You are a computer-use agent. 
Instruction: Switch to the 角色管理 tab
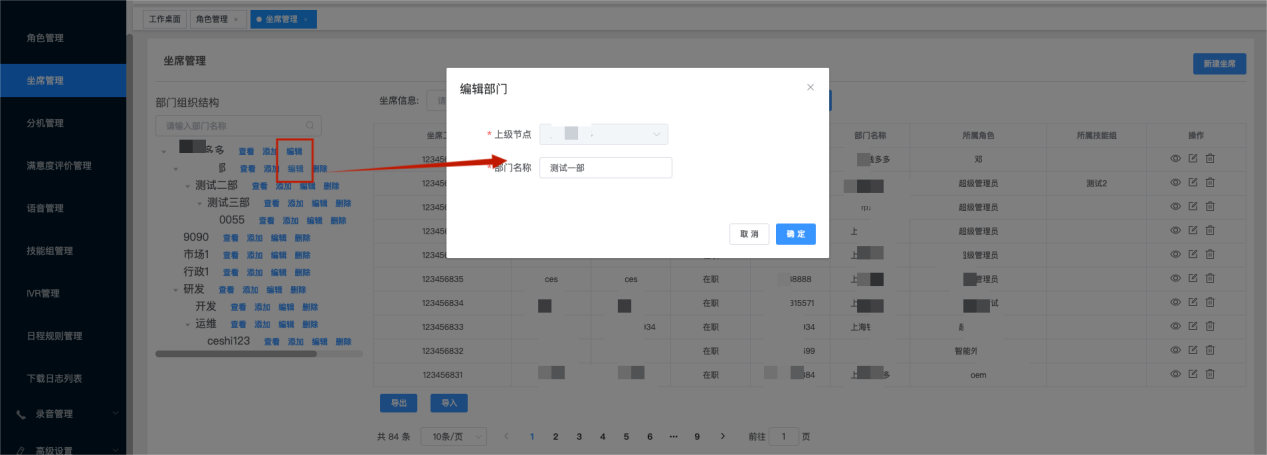point(216,19)
